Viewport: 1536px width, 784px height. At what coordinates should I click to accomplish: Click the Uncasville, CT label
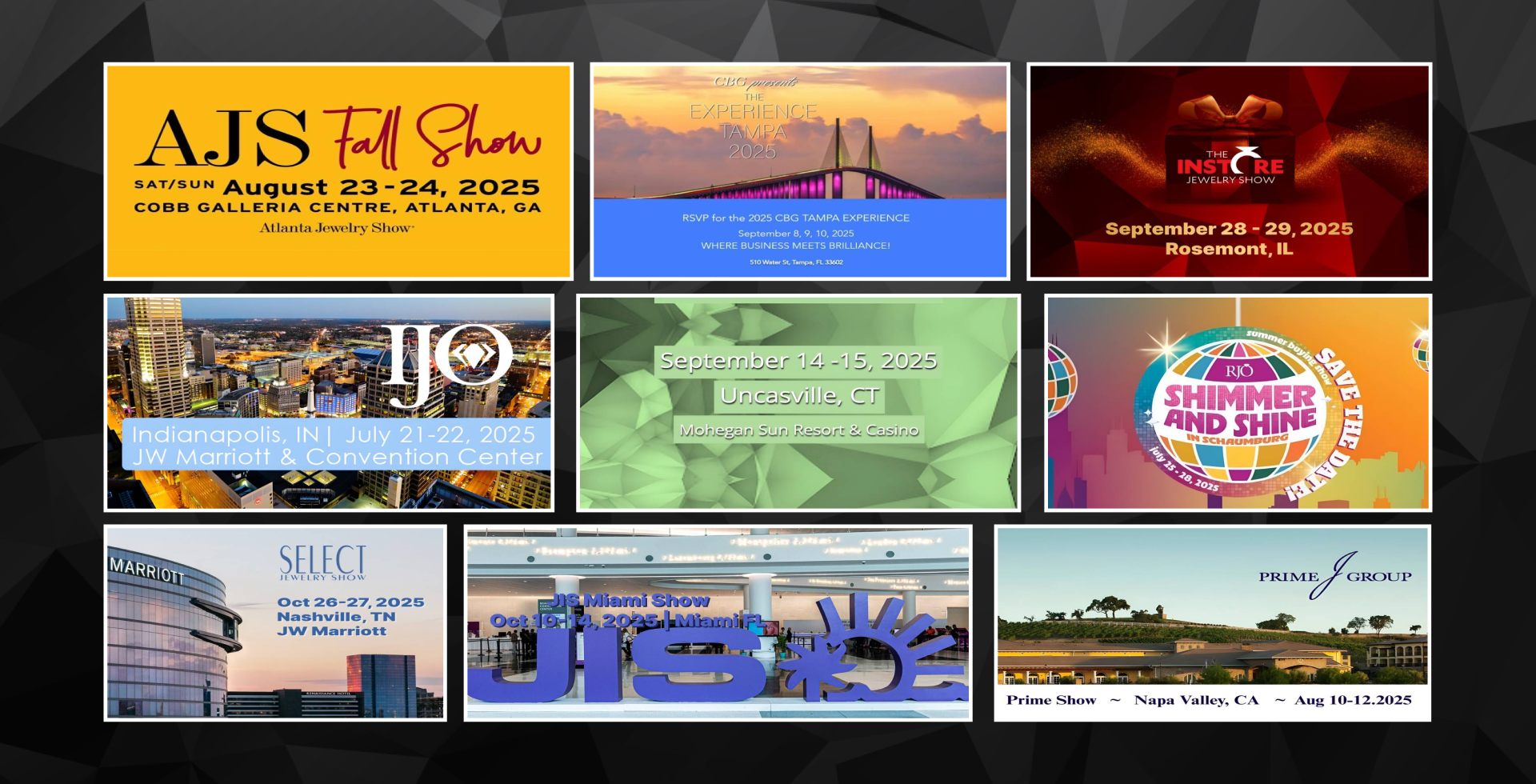798,396
